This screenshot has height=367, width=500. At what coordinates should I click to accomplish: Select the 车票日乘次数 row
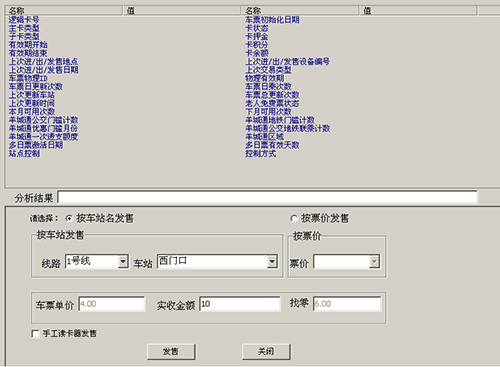[x=268, y=87]
